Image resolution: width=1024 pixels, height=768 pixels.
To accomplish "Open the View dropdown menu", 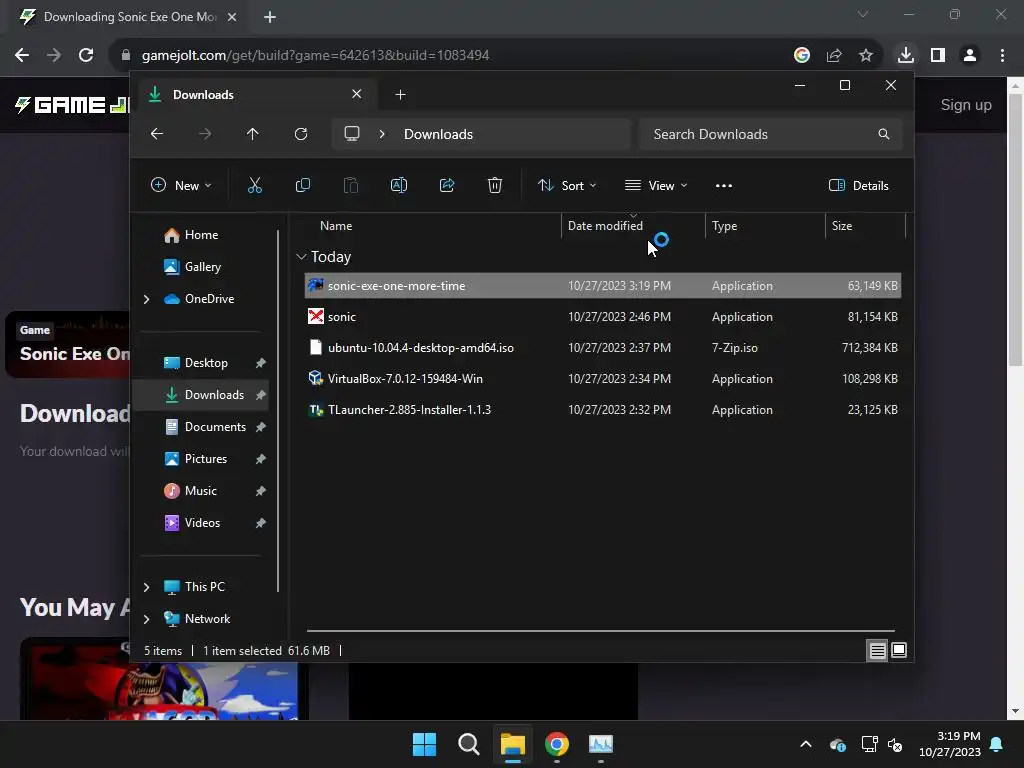I will click(x=656, y=185).
